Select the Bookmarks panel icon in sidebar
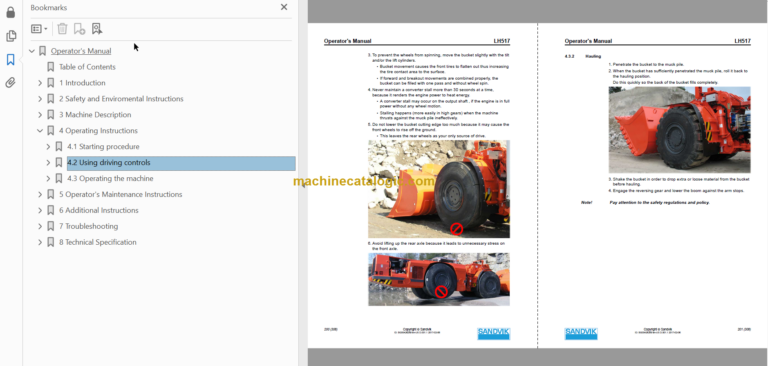The image size is (768, 366). [x=10, y=59]
